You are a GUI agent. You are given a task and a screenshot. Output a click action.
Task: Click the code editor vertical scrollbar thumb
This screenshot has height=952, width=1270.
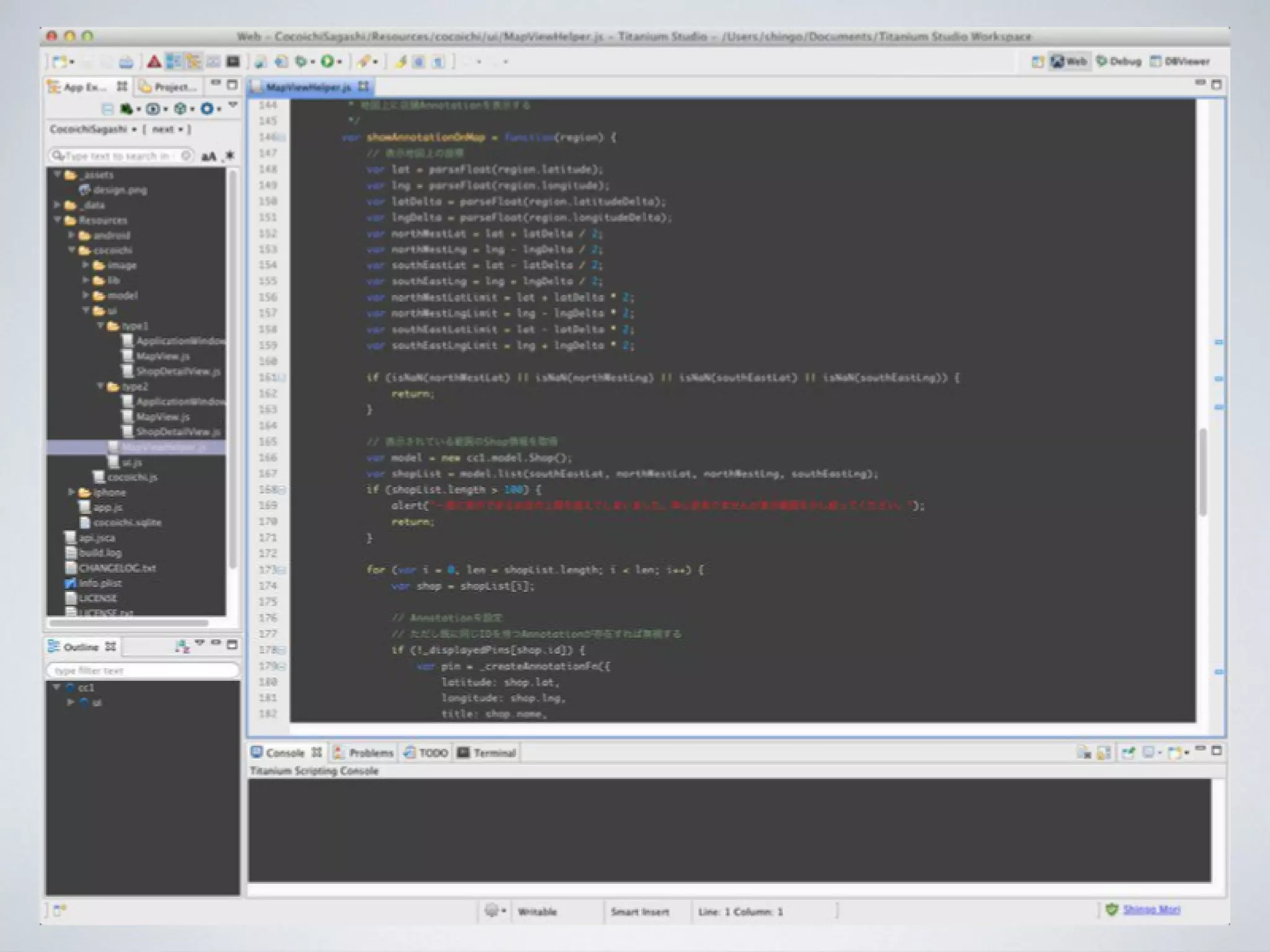[x=1203, y=471]
